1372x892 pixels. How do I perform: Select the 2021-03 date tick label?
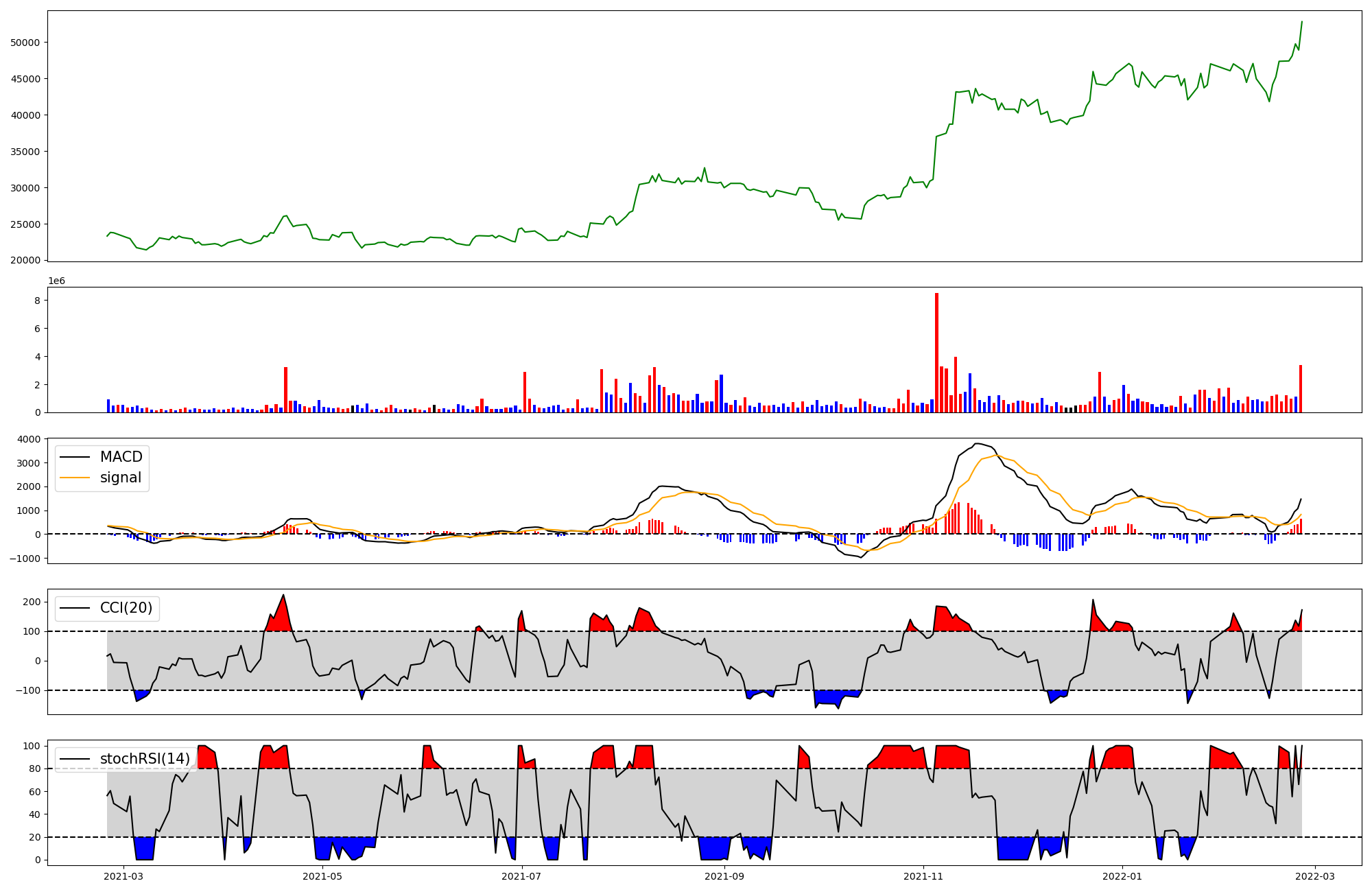123,876
